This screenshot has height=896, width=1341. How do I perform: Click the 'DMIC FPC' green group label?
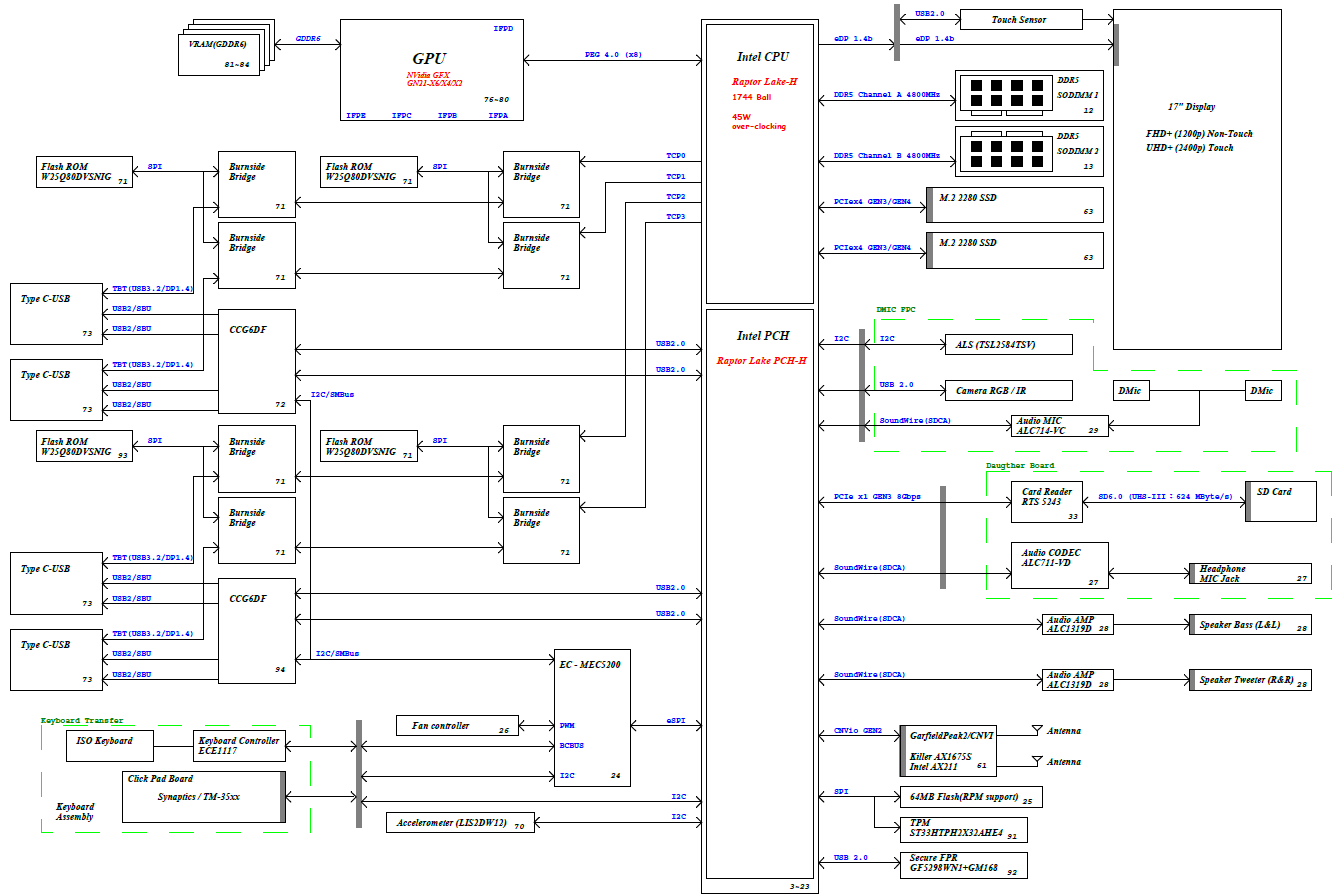895,310
